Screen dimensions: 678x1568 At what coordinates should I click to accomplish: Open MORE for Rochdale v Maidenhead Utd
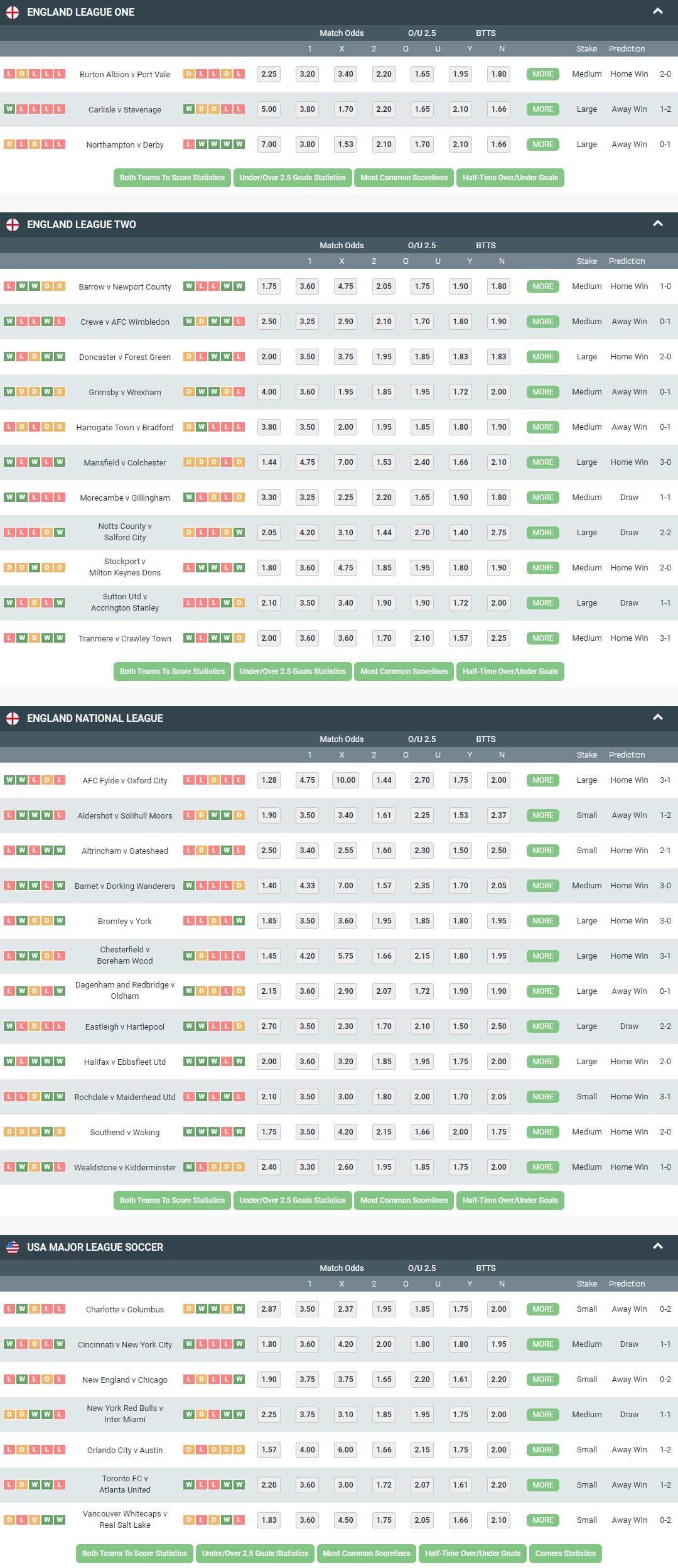pos(543,1097)
